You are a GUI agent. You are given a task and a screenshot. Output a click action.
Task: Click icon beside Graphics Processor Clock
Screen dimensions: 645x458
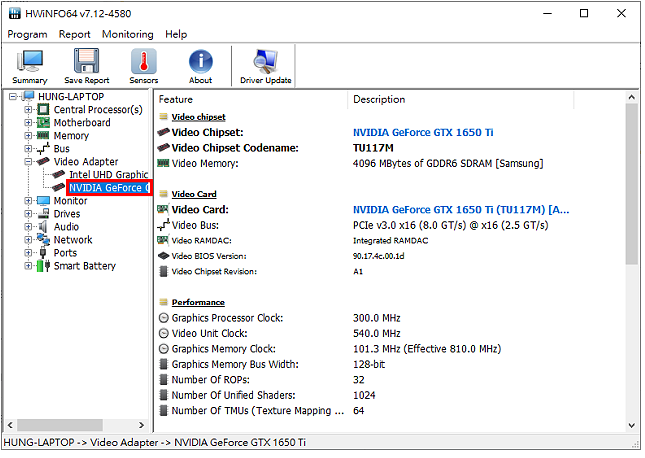[164, 318]
